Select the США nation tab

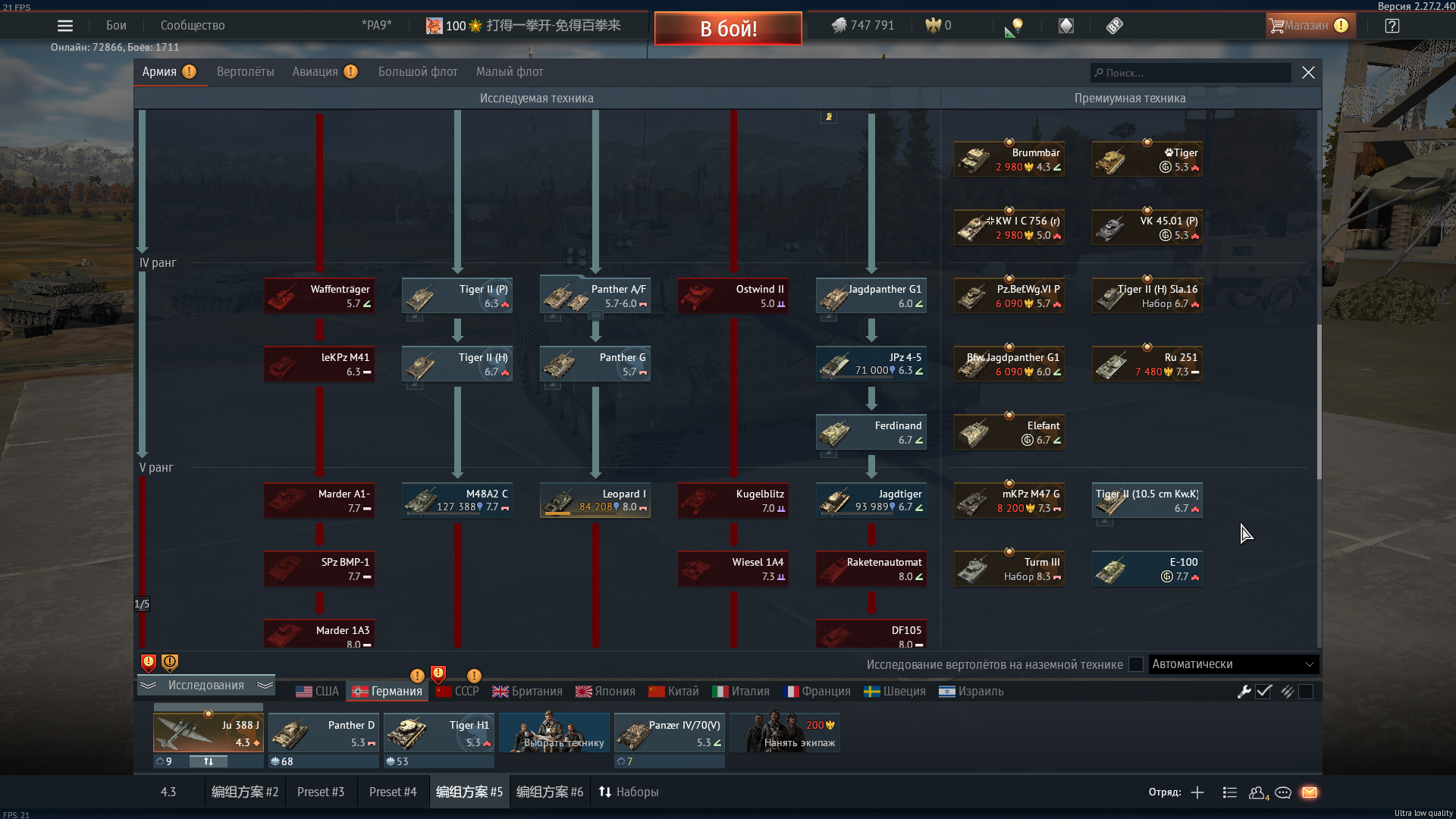coord(317,692)
